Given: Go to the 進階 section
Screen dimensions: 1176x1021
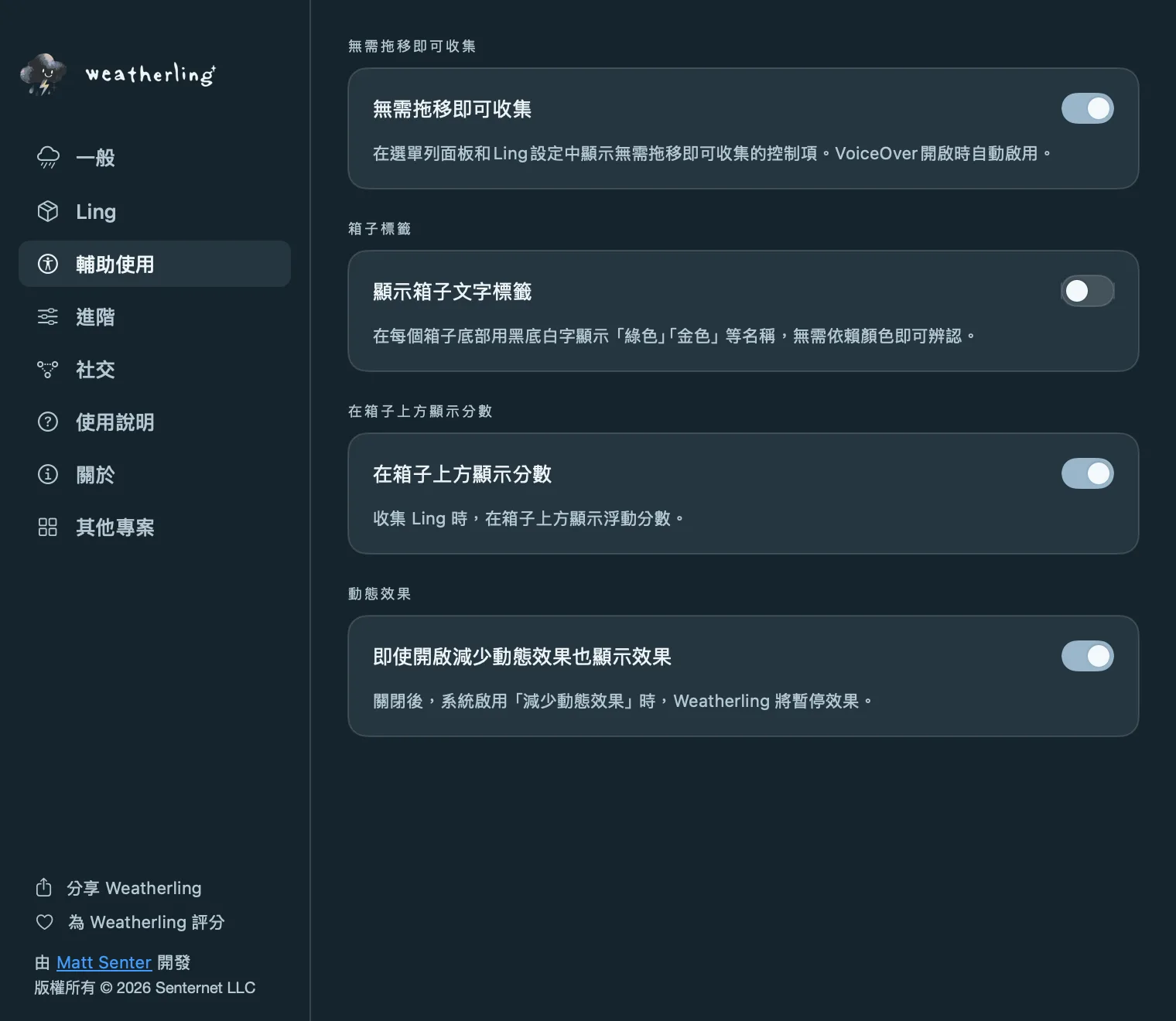Looking at the screenshot, I should coord(155,316).
